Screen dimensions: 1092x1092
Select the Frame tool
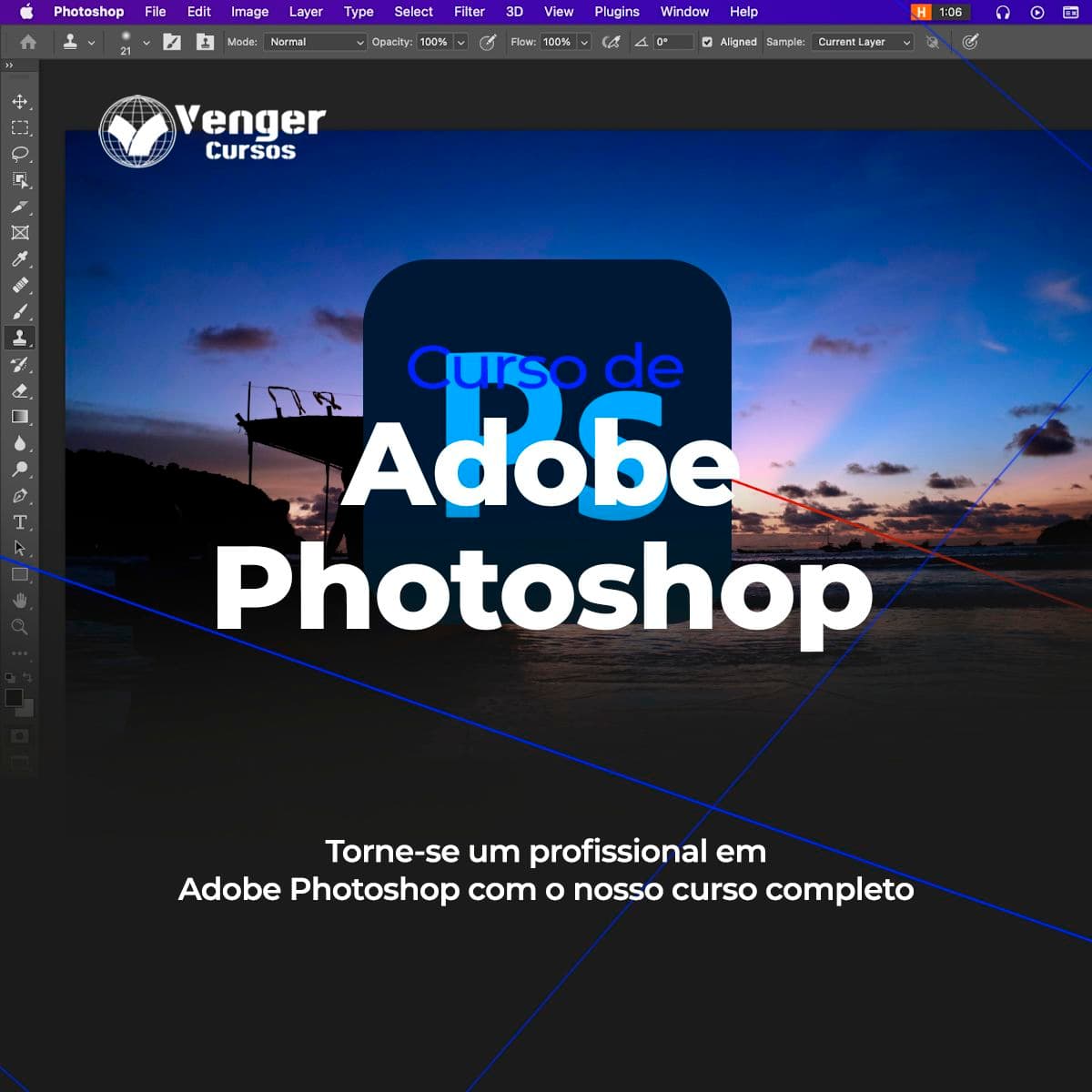tap(20, 233)
